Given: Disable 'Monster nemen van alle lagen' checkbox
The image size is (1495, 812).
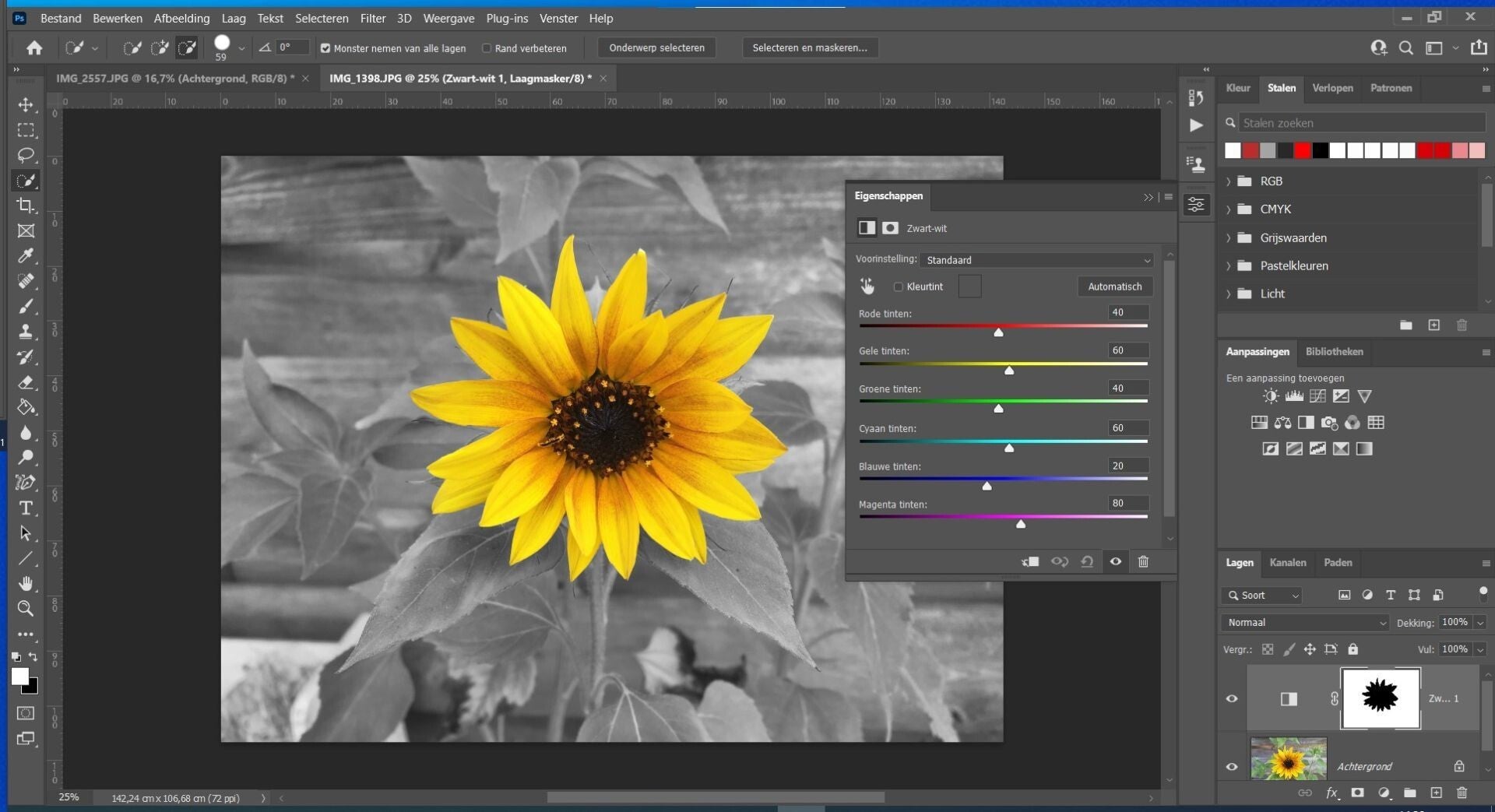Looking at the screenshot, I should 325,48.
